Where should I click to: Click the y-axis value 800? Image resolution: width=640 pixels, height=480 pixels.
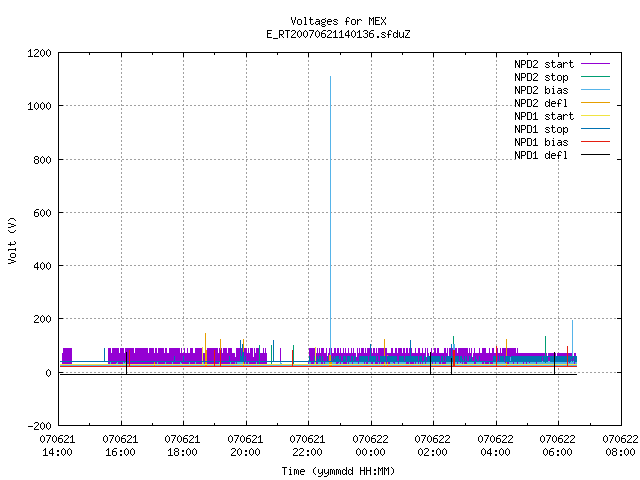42,160
